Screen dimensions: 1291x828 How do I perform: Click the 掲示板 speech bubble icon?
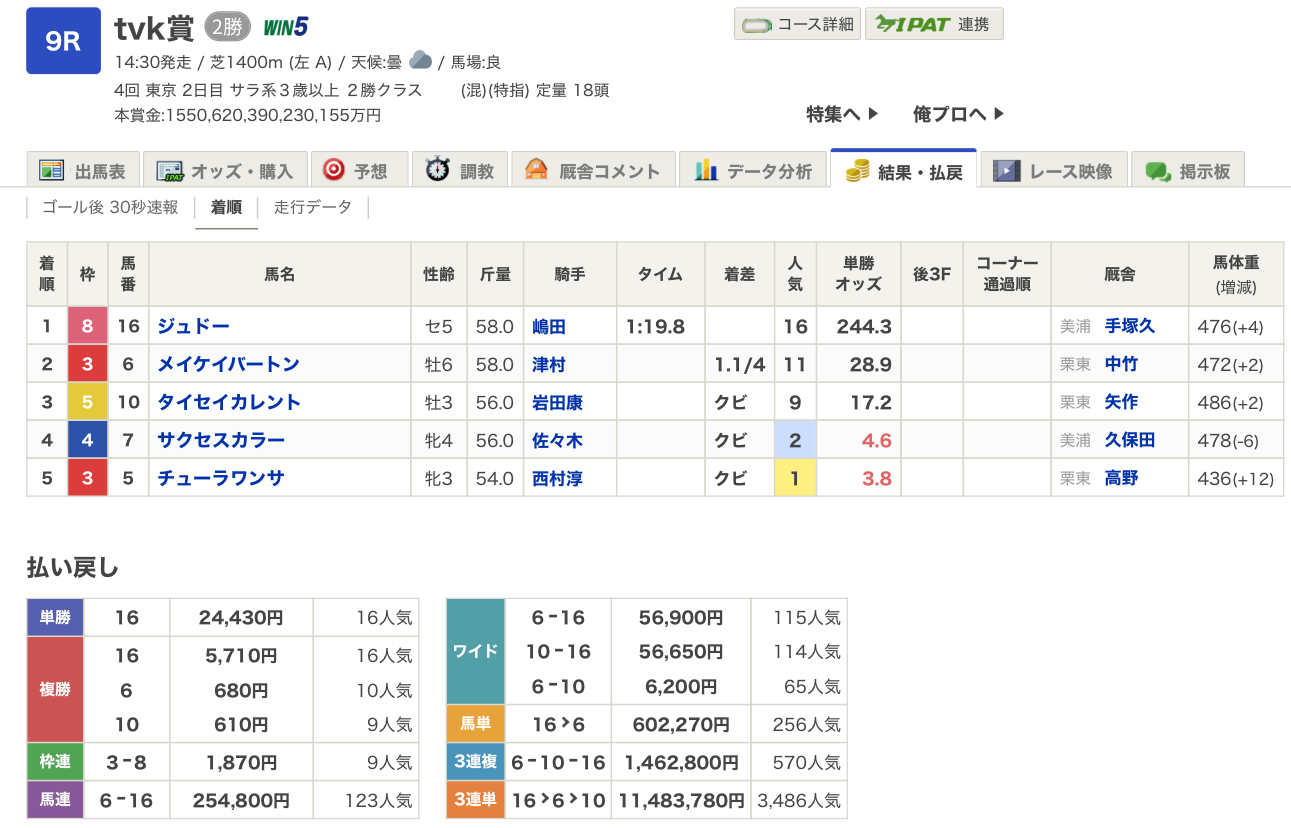point(1158,171)
